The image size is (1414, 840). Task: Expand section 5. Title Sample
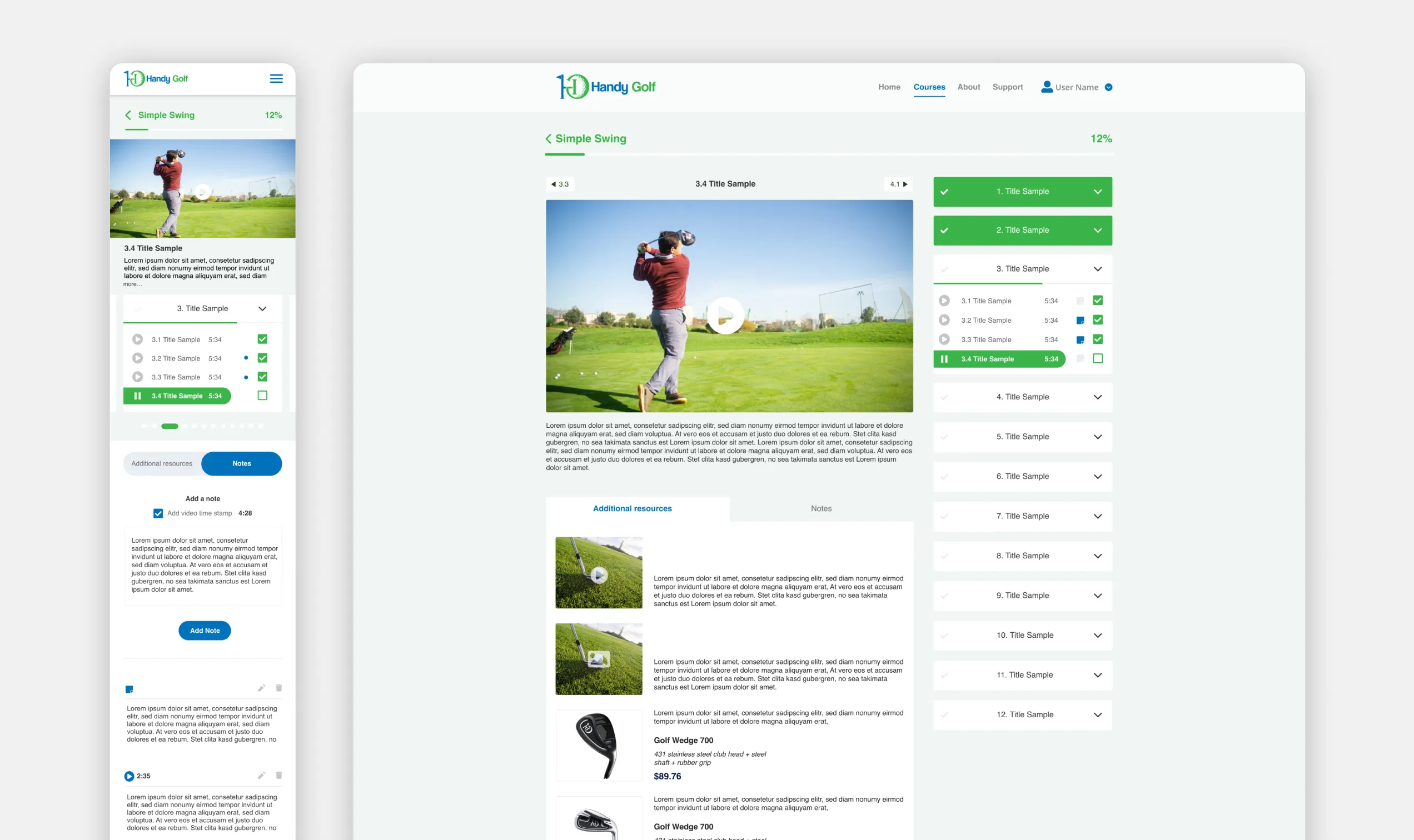pyautogui.click(x=1023, y=437)
